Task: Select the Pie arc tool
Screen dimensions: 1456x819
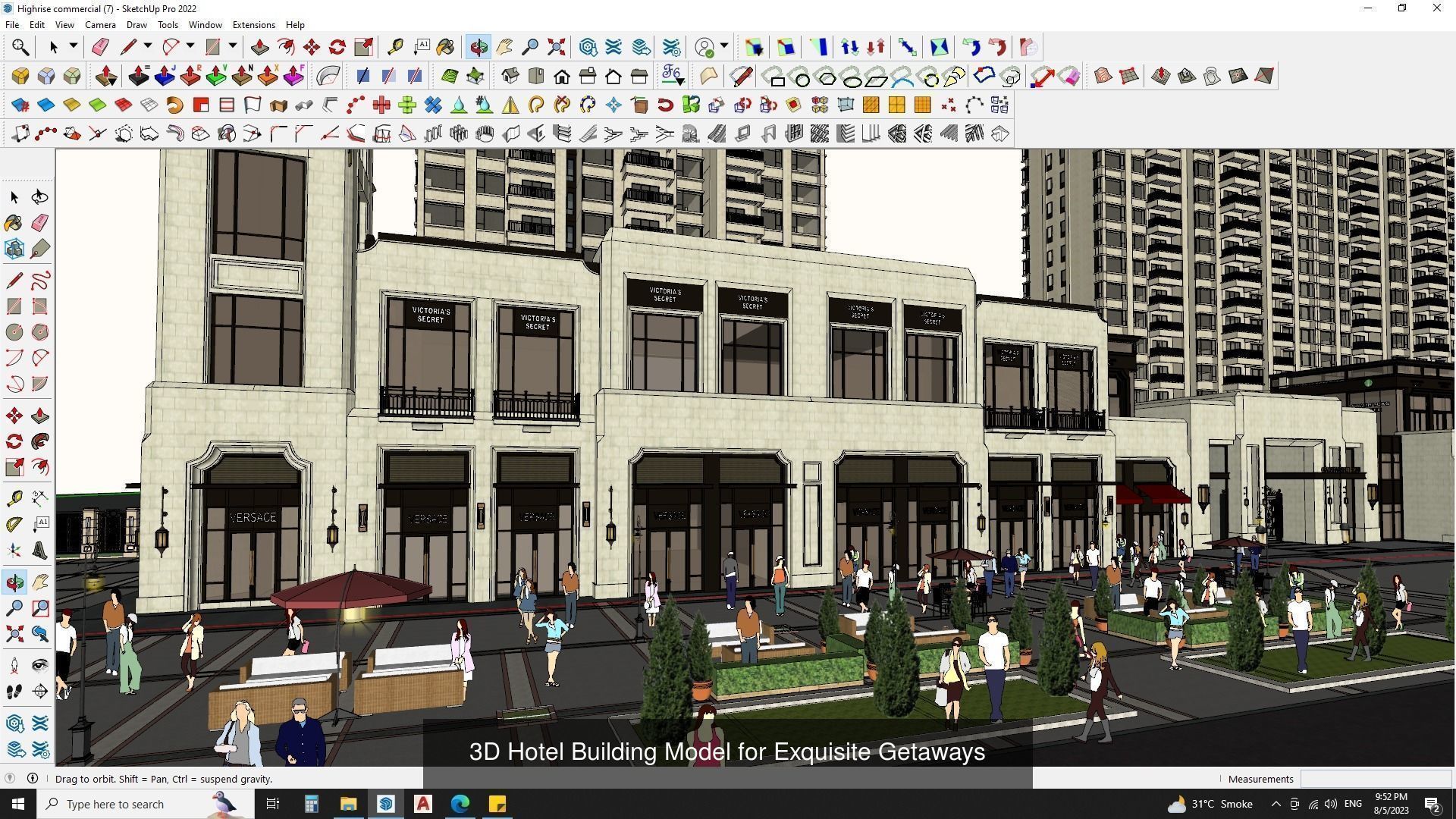Action: tap(39, 384)
